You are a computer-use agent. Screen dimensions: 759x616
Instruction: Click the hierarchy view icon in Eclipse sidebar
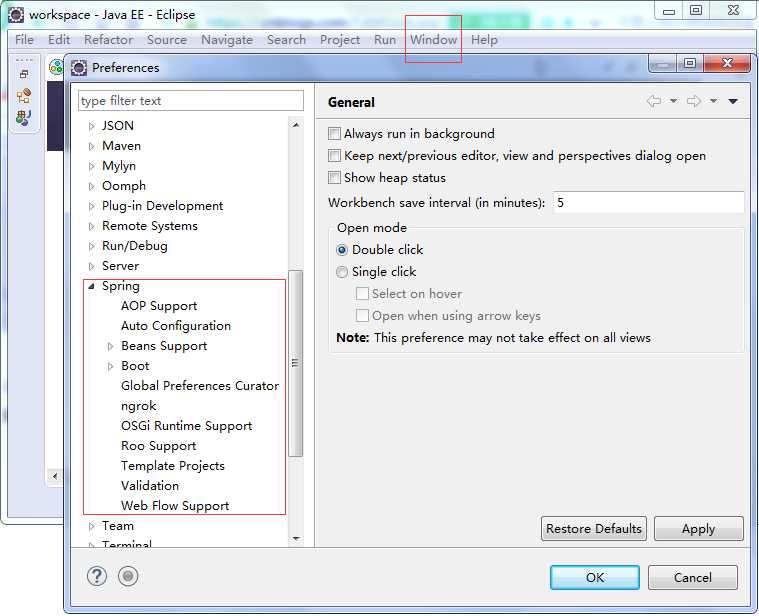click(24, 96)
